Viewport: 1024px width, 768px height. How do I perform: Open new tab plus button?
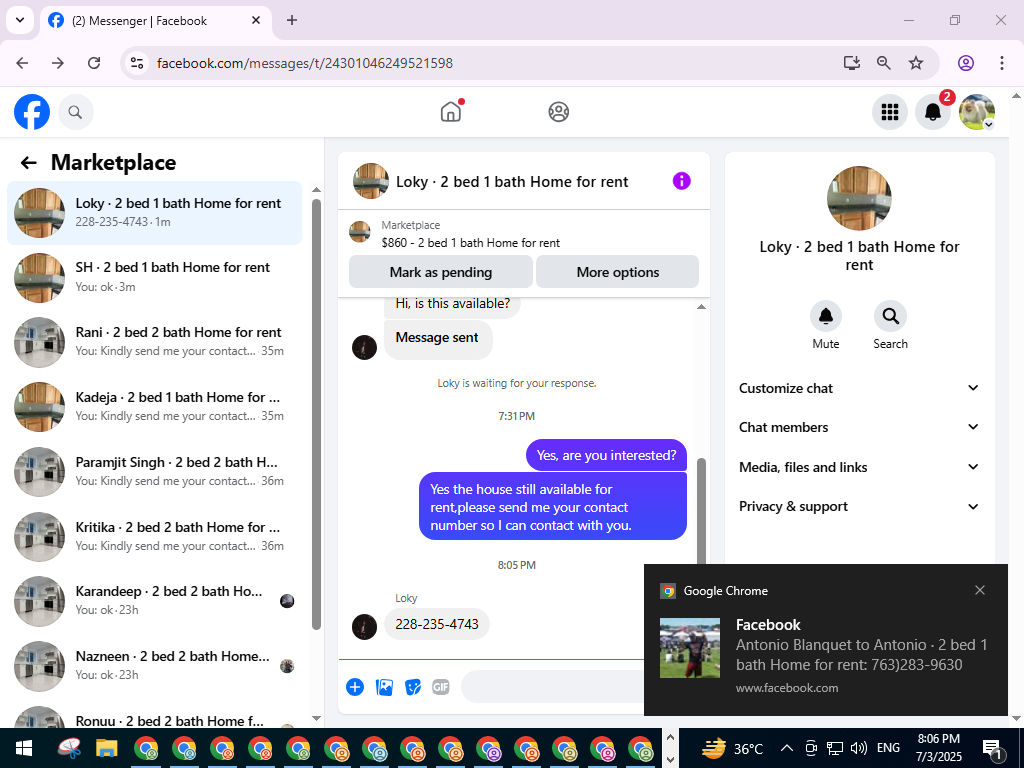point(292,20)
